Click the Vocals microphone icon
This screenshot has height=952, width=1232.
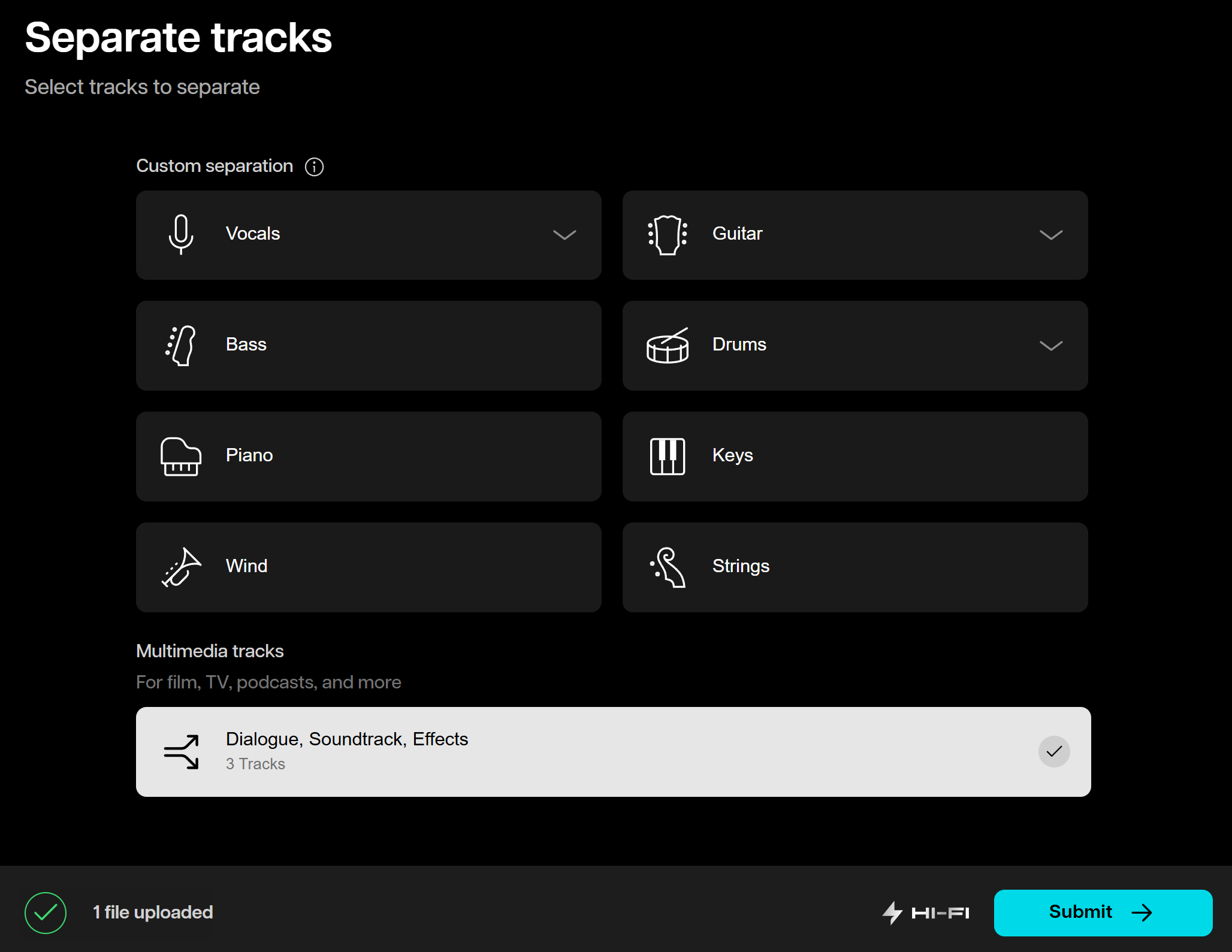tap(181, 234)
